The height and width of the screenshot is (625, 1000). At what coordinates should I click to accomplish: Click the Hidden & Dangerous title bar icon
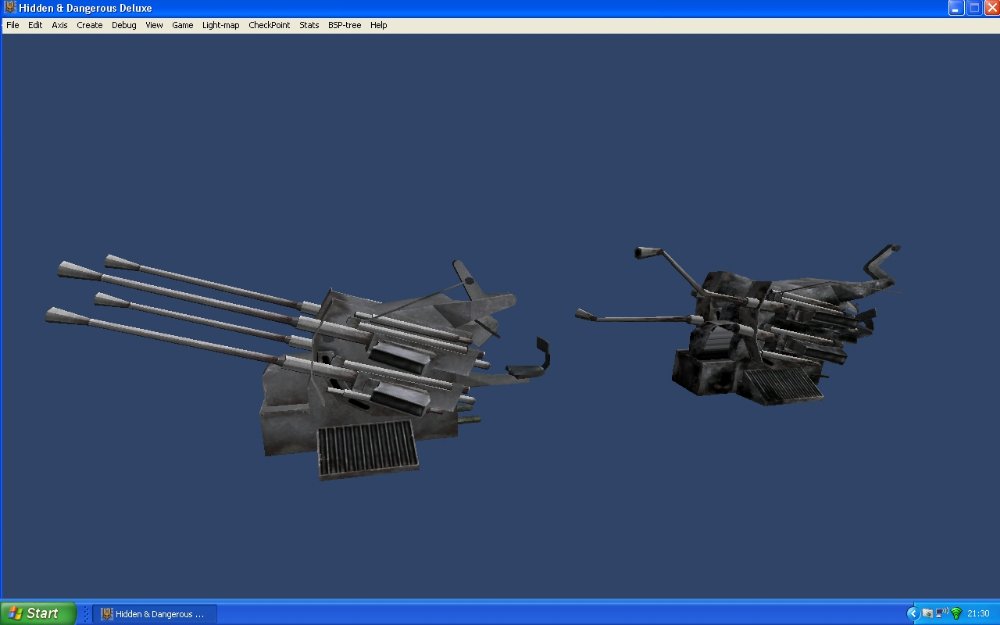click(x=9, y=8)
